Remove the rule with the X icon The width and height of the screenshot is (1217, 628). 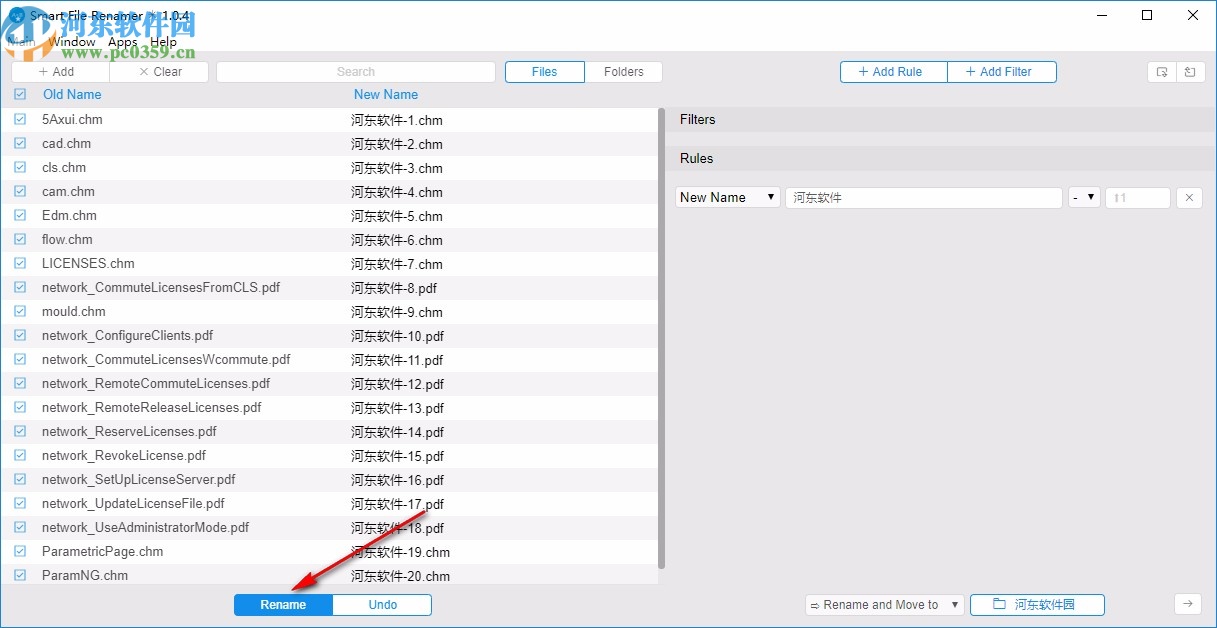[x=1188, y=197]
